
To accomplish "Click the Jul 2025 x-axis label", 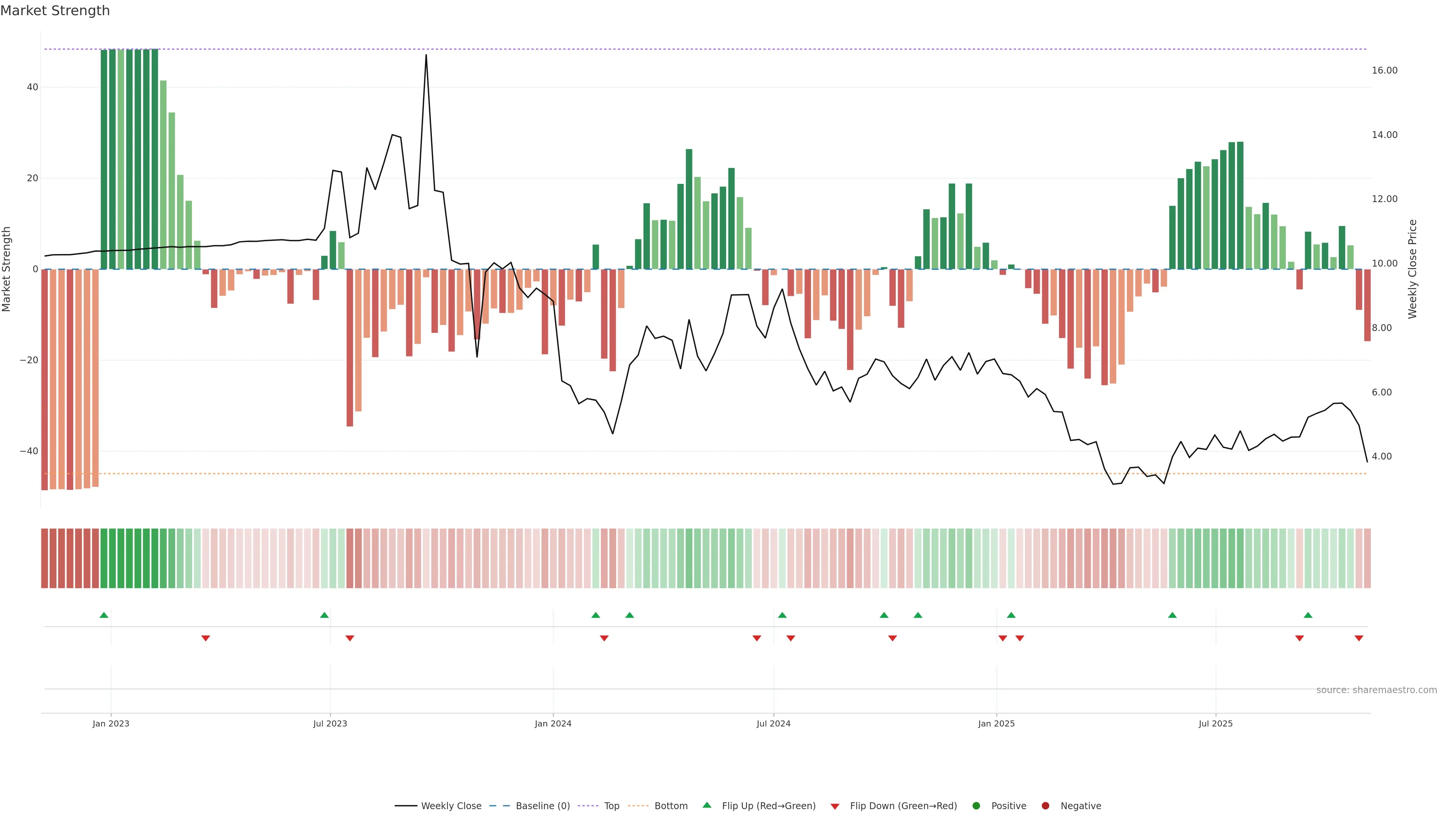I will [x=1215, y=723].
